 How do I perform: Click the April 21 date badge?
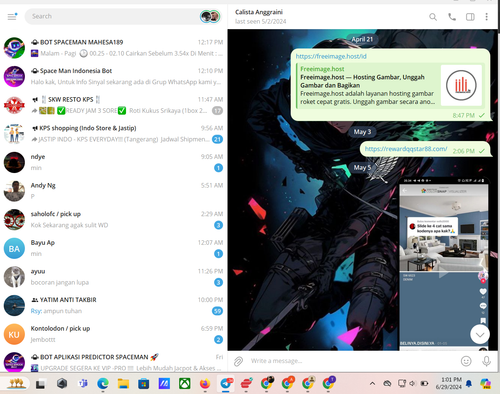(x=362, y=39)
